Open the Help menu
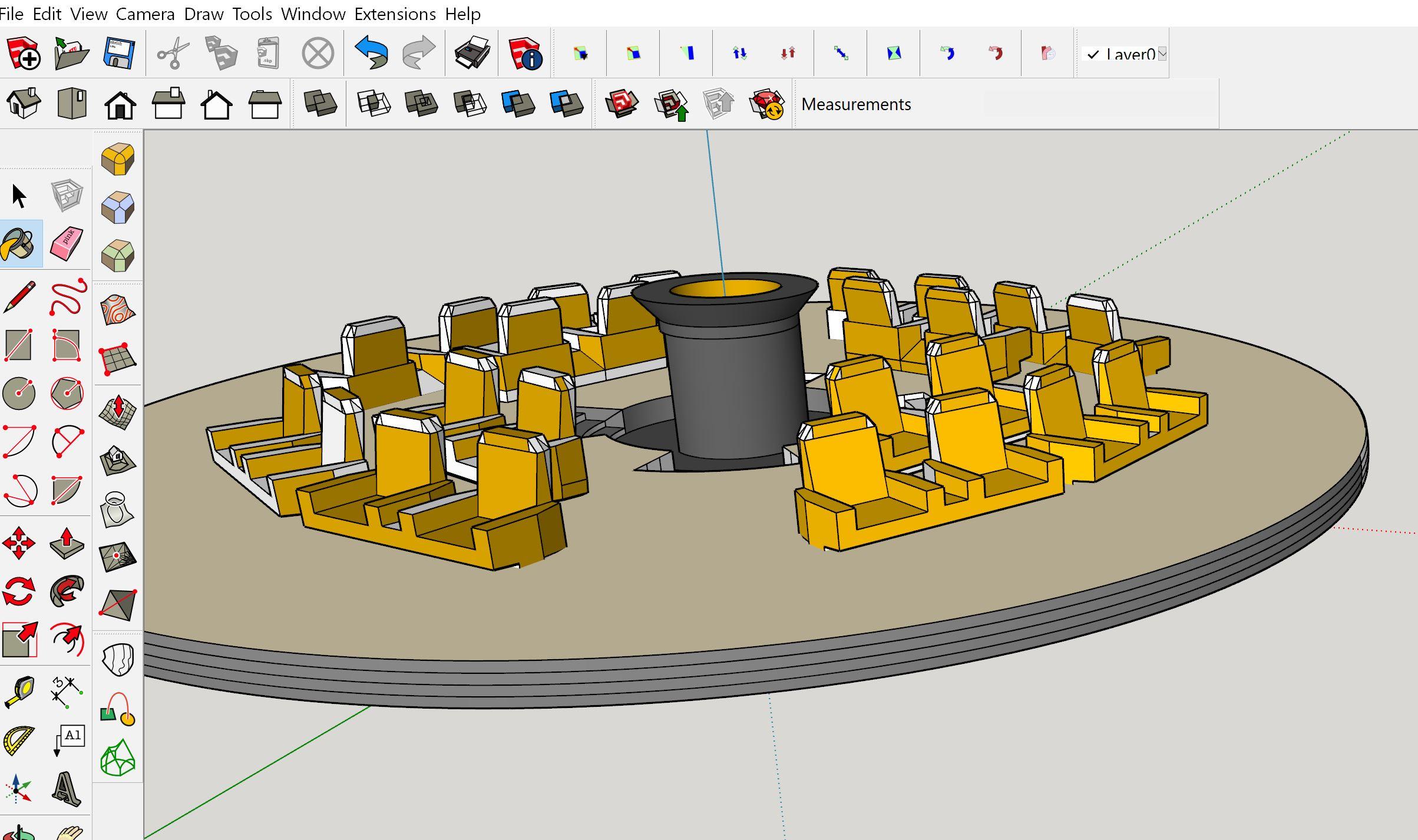The width and height of the screenshot is (1418, 840). 463,14
